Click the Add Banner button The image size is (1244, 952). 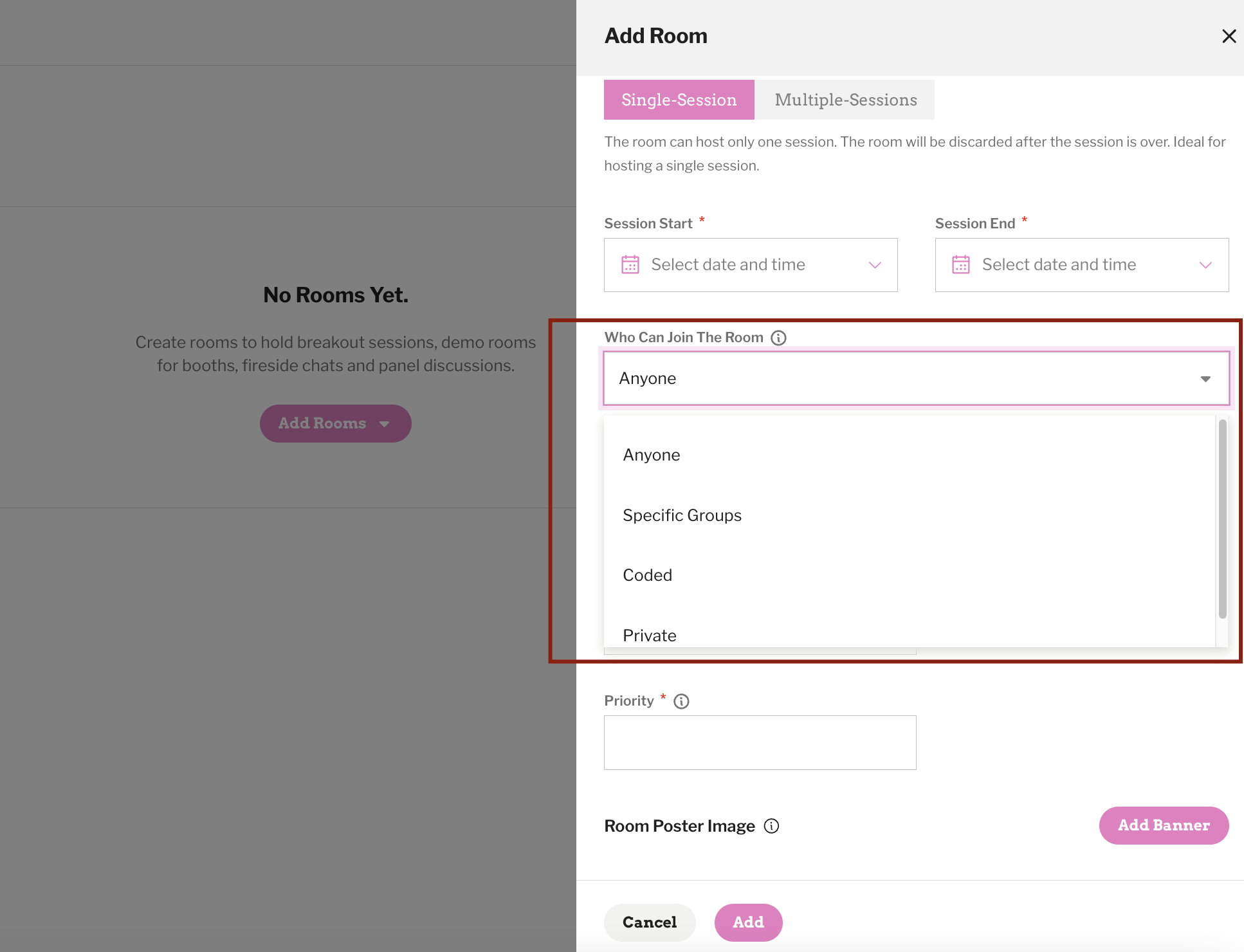1164,825
